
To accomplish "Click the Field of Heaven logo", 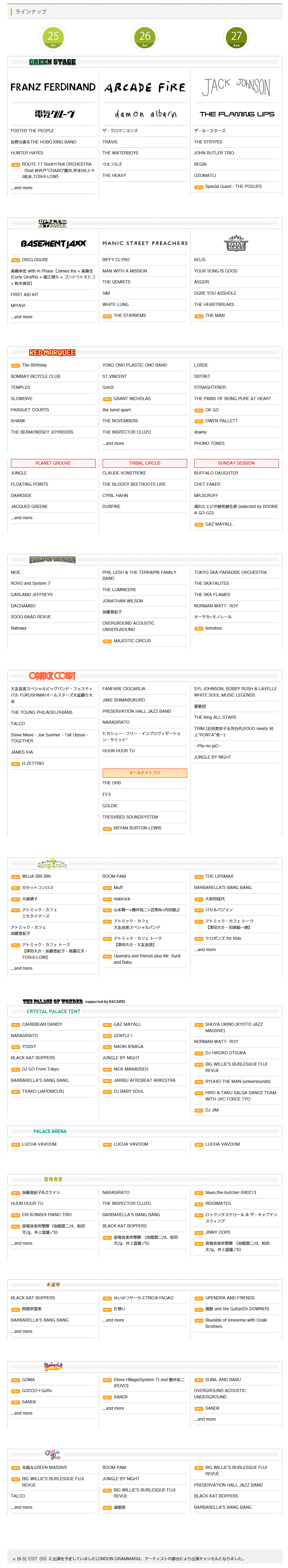I will click(x=53, y=559).
